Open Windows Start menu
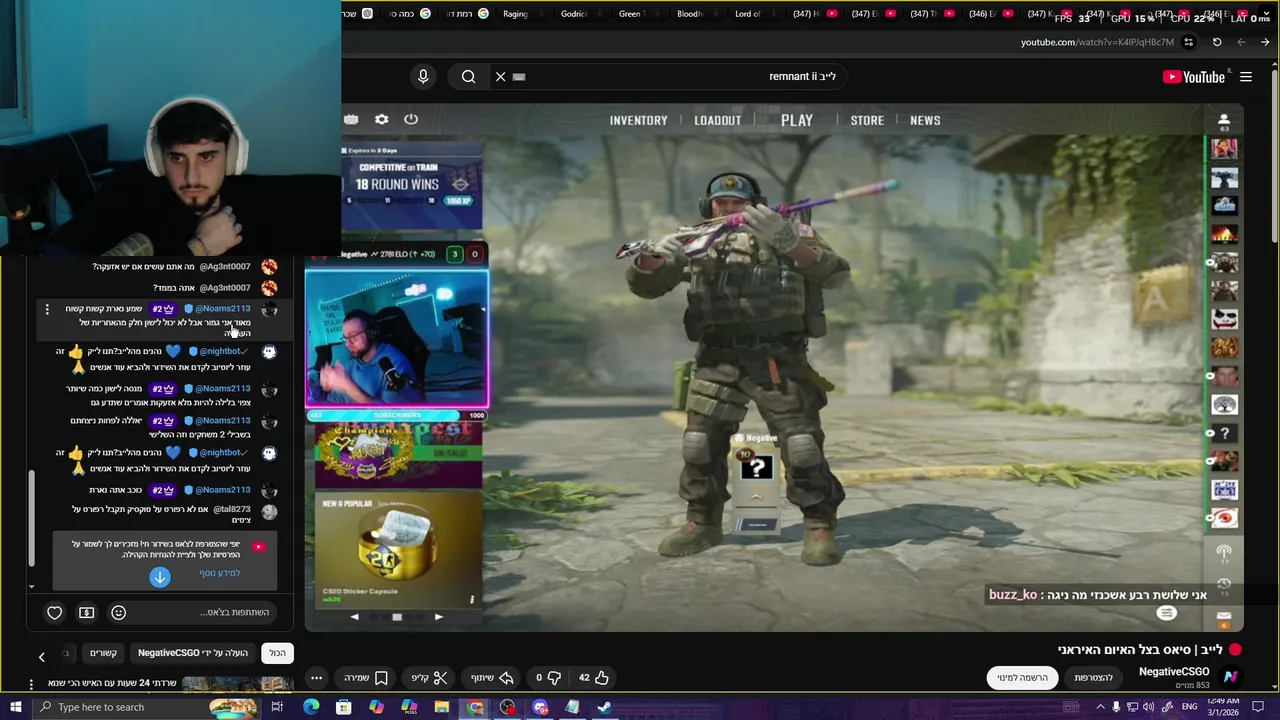 coord(15,707)
